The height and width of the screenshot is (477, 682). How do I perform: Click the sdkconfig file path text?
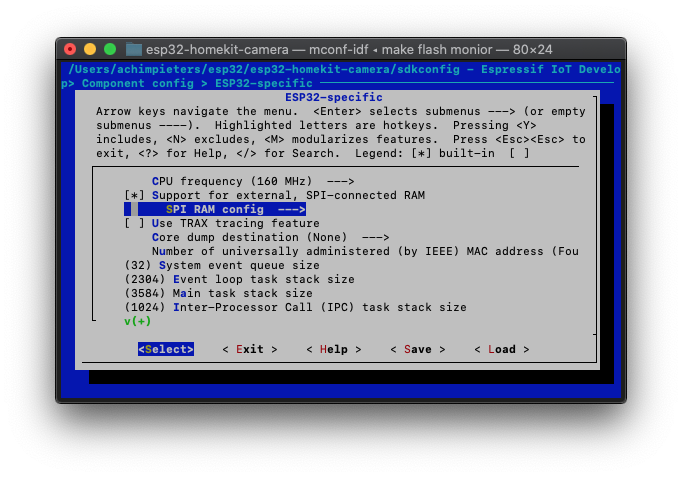pos(264,70)
